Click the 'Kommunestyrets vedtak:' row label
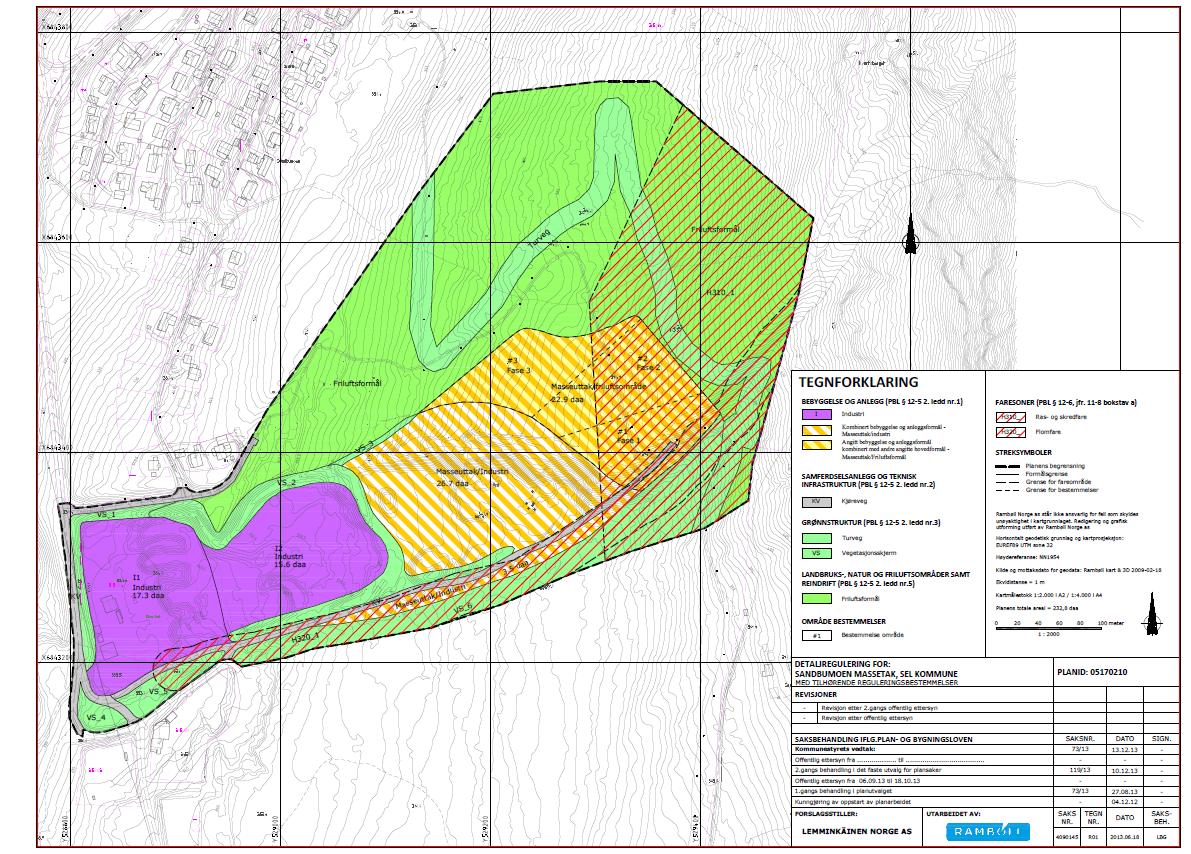This screenshot has height=854, width=1191. pos(835,749)
